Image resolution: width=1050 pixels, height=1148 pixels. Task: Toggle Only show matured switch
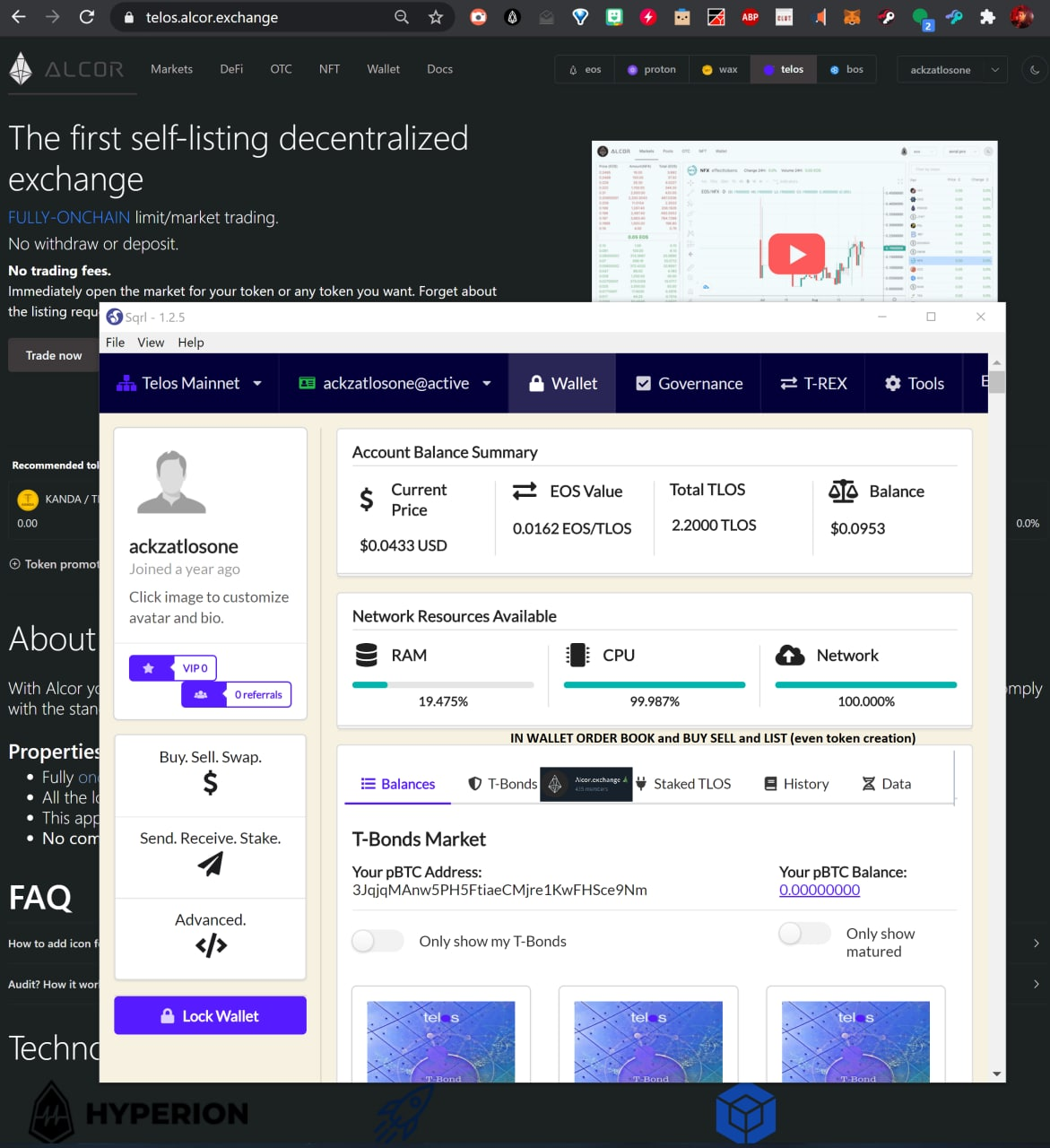click(804, 933)
